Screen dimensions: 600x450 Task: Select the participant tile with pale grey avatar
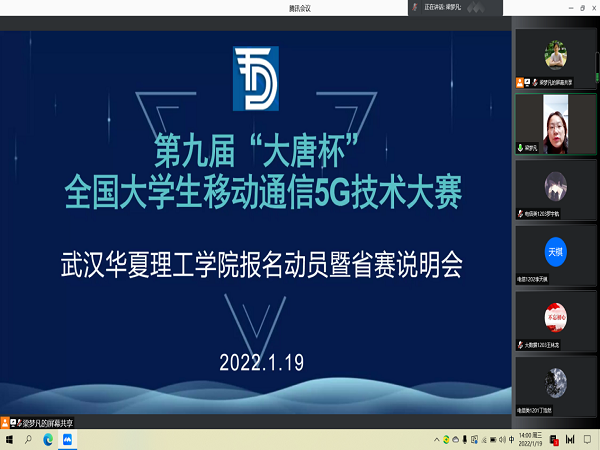coord(556,190)
